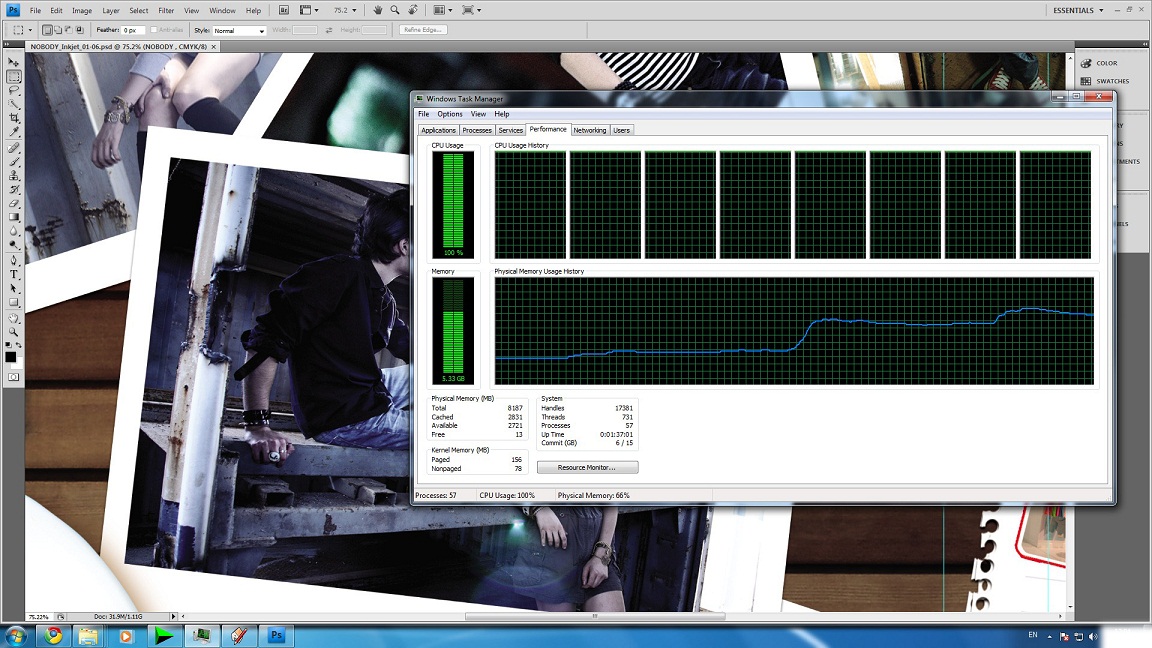Click the Zoom tool in application bar
This screenshot has height=648, width=1152.
pyautogui.click(x=395, y=10)
